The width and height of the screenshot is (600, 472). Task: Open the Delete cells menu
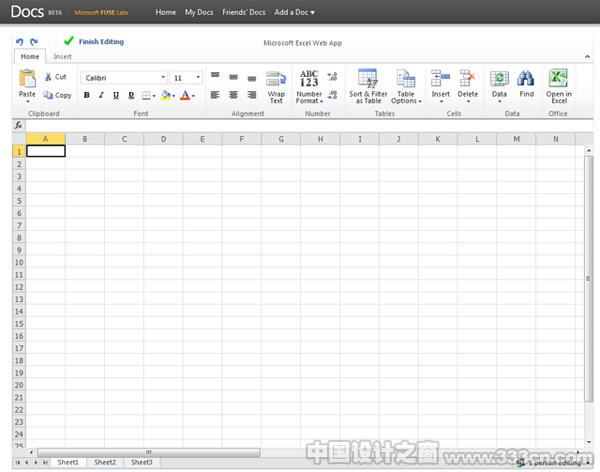click(468, 87)
